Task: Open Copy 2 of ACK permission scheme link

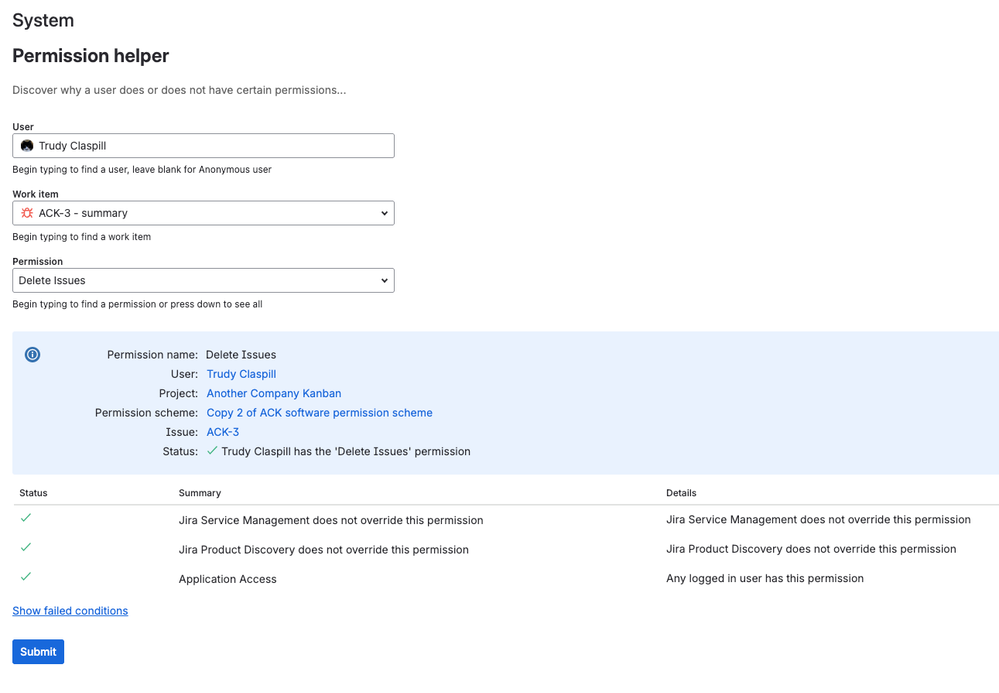Action: pos(319,413)
